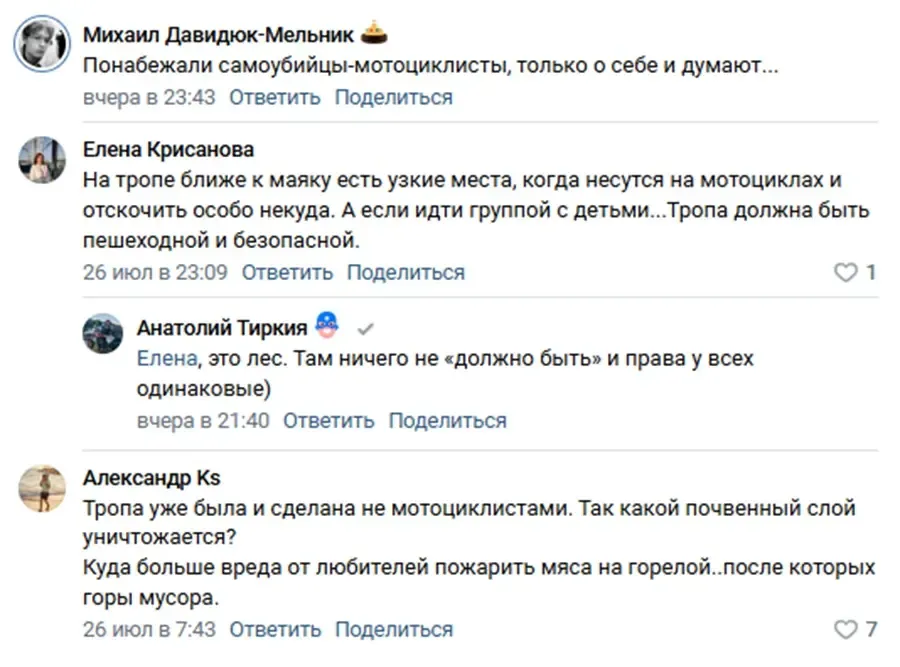Open the timestamp '26 июл в 7:43'

click(149, 629)
